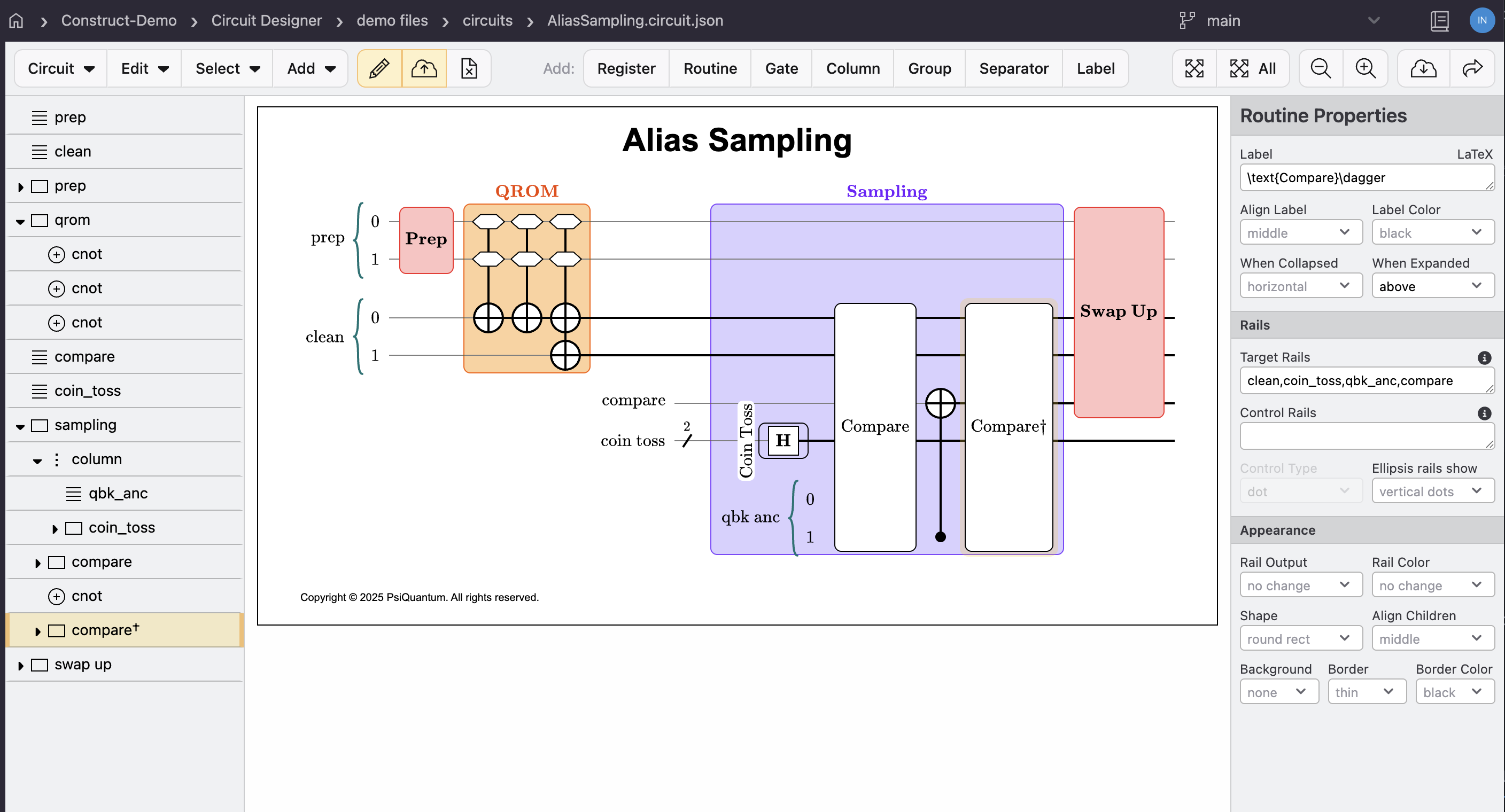Click the cloud download icon

coord(1423,68)
